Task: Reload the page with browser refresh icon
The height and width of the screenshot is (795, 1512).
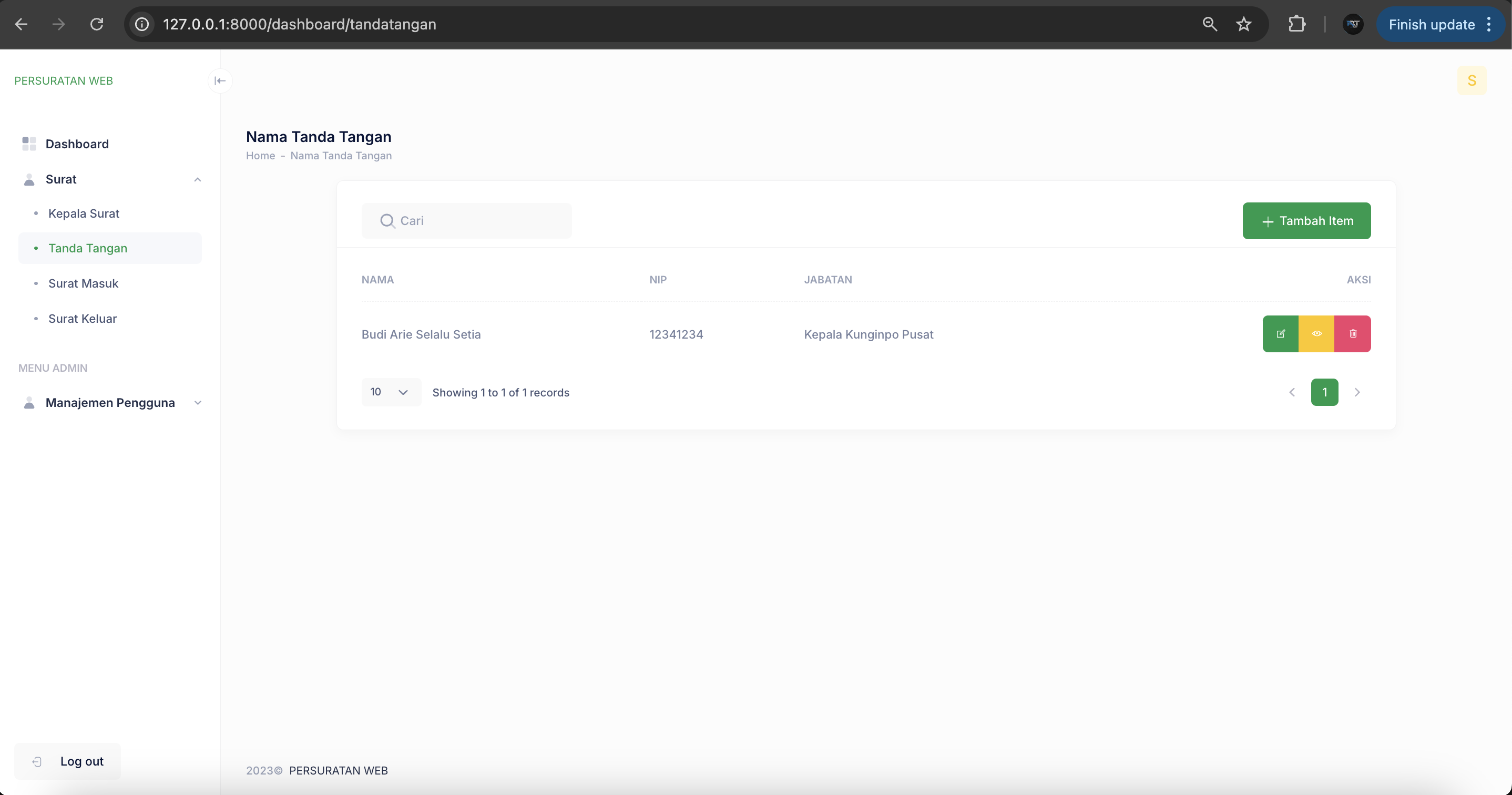Action: (97, 24)
